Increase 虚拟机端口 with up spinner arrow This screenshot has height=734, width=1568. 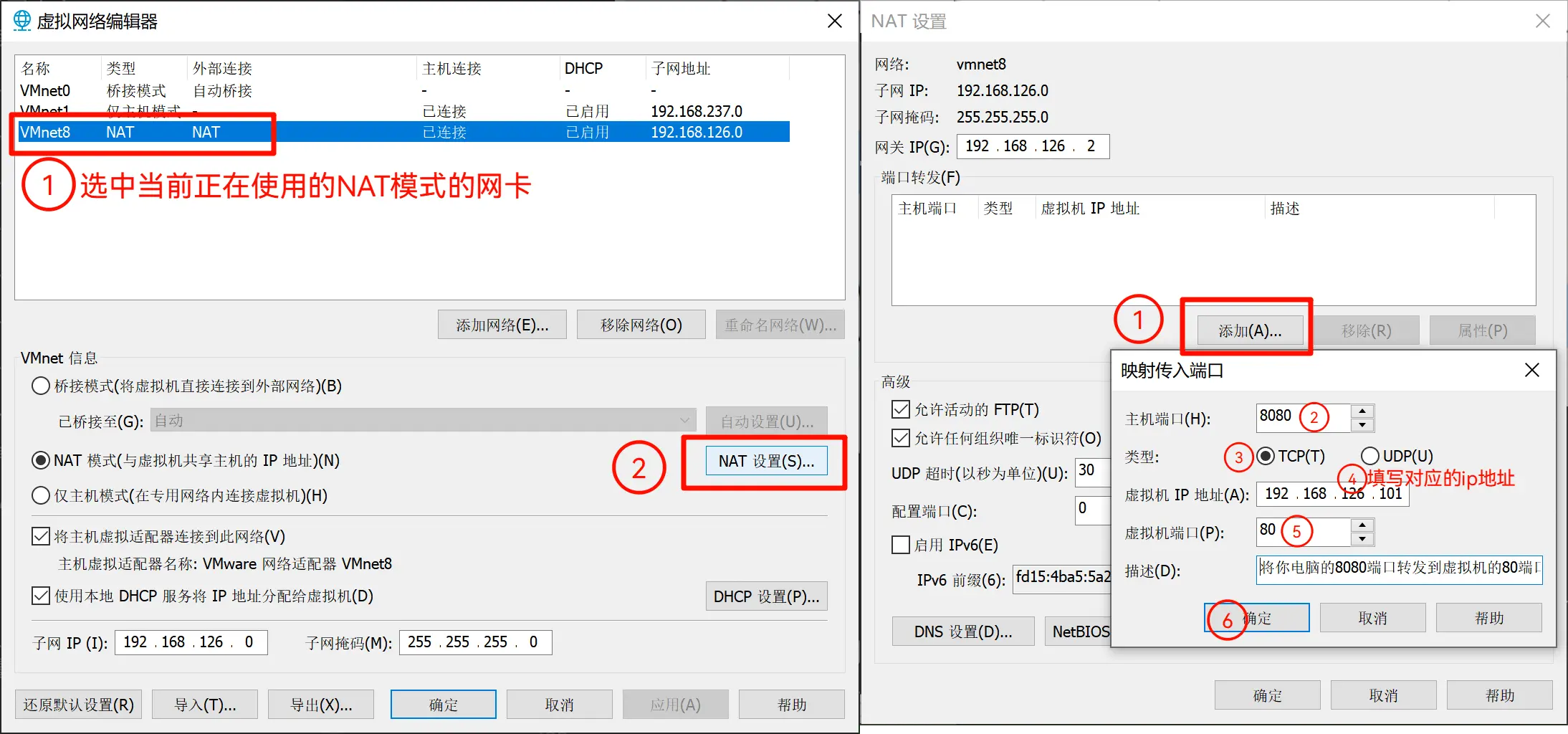pos(1362,525)
